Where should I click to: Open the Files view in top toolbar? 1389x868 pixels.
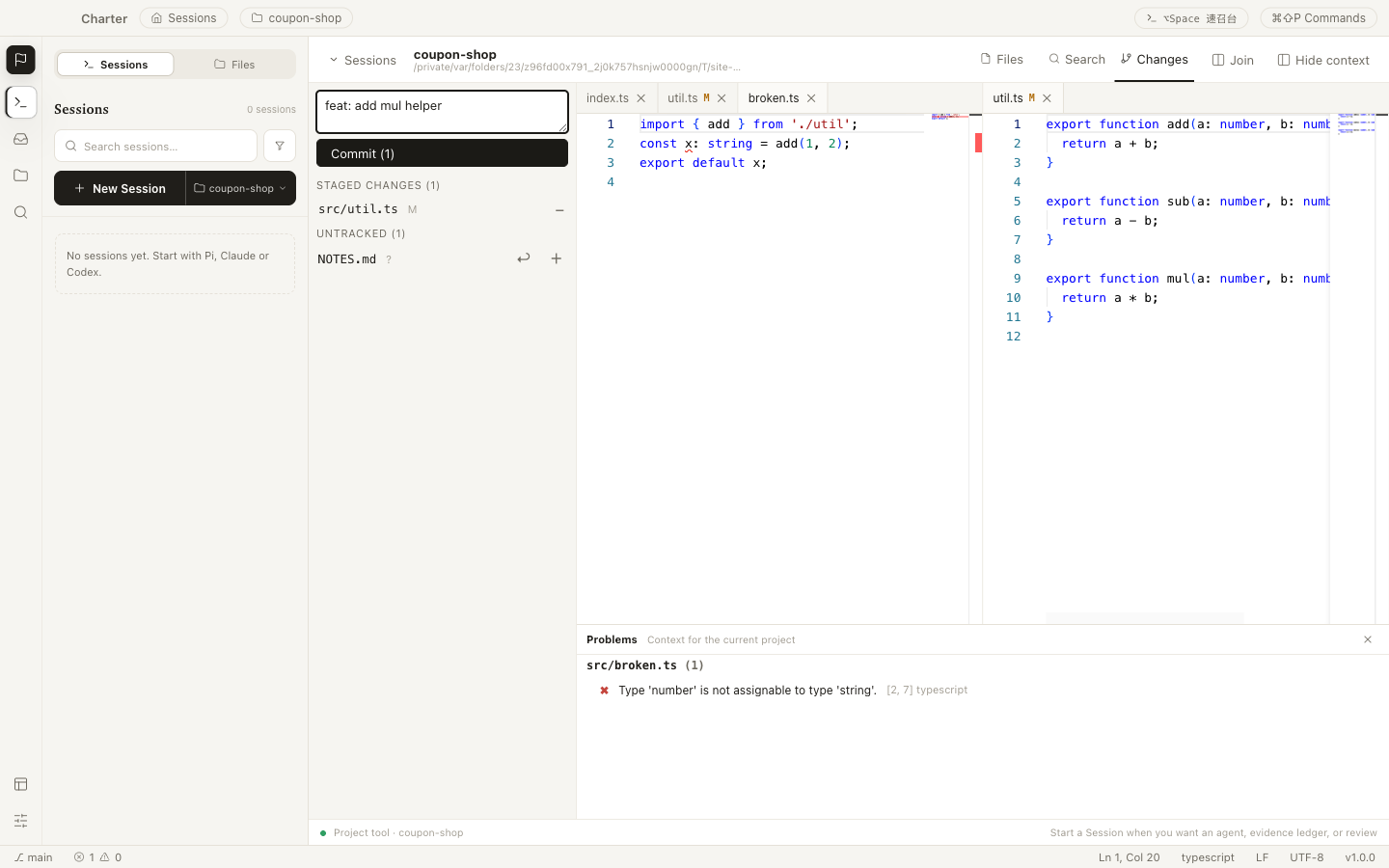click(x=1001, y=59)
